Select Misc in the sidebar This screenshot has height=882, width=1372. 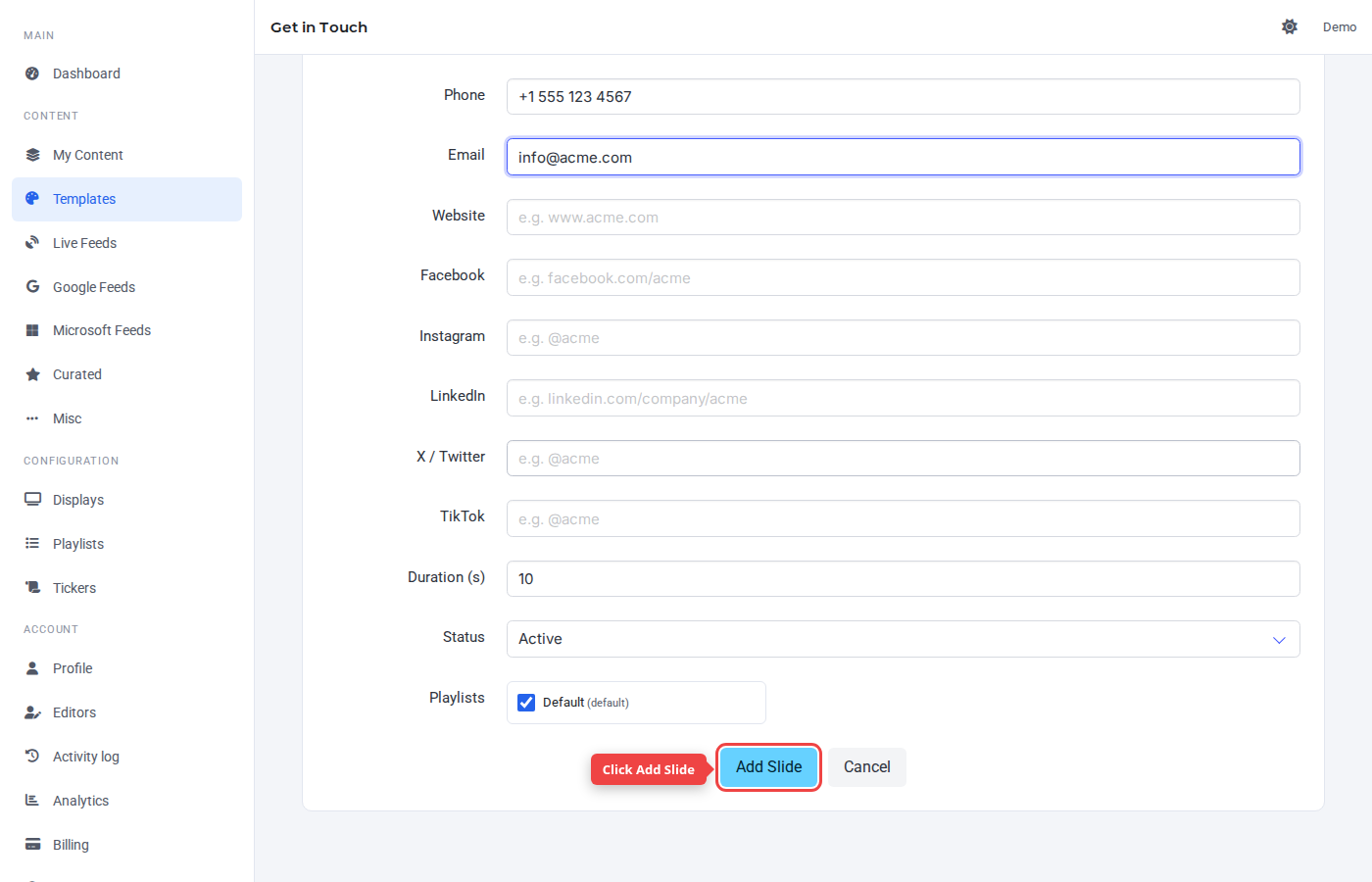point(126,418)
